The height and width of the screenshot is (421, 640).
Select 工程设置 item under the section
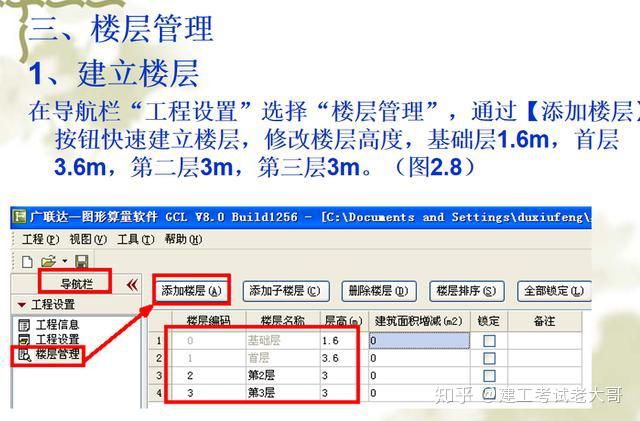pyautogui.click(x=57, y=339)
